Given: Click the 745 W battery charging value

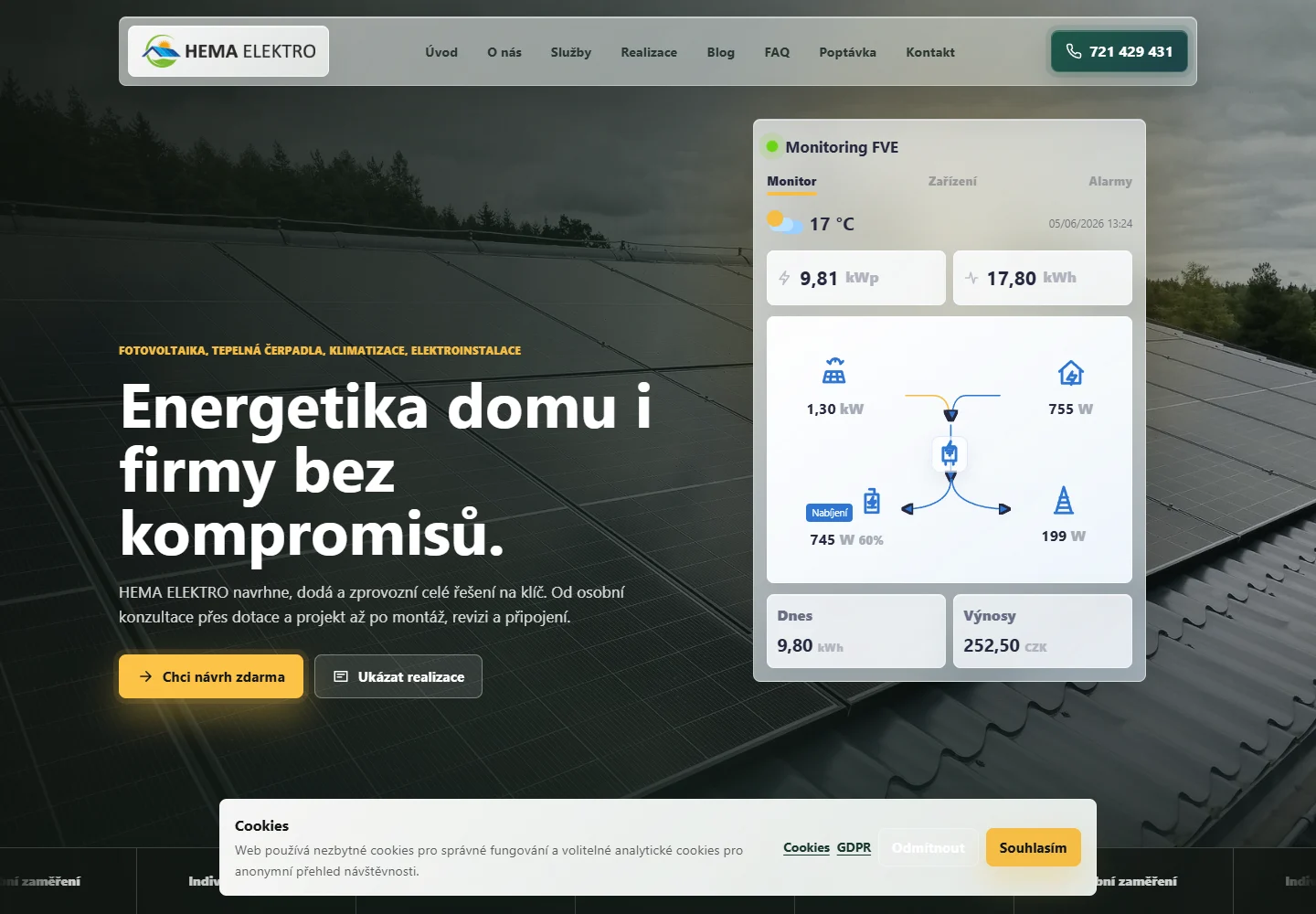Looking at the screenshot, I should click(x=833, y=539).
